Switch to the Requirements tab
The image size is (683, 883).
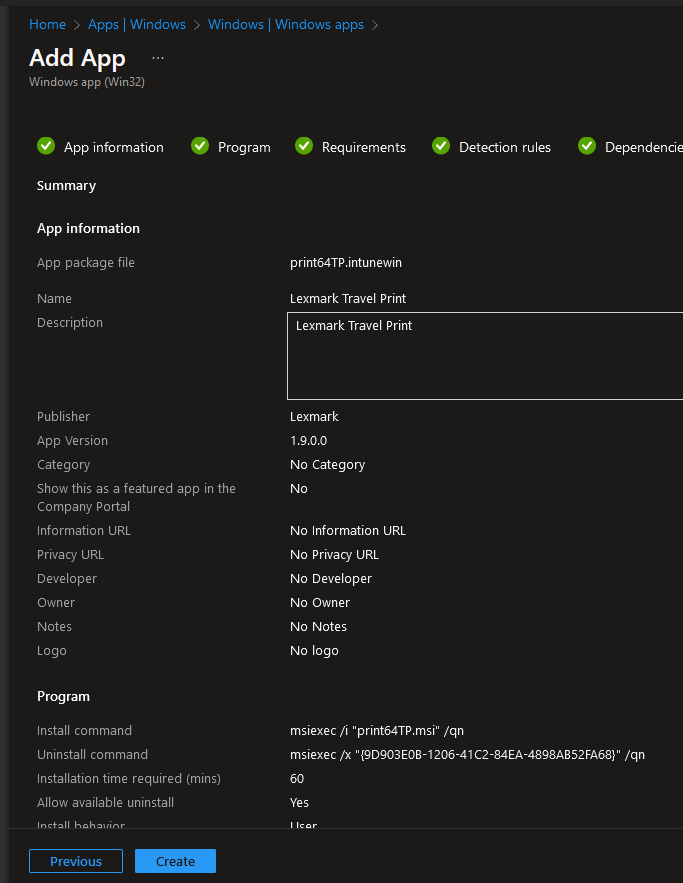click(x=364, y=147)
